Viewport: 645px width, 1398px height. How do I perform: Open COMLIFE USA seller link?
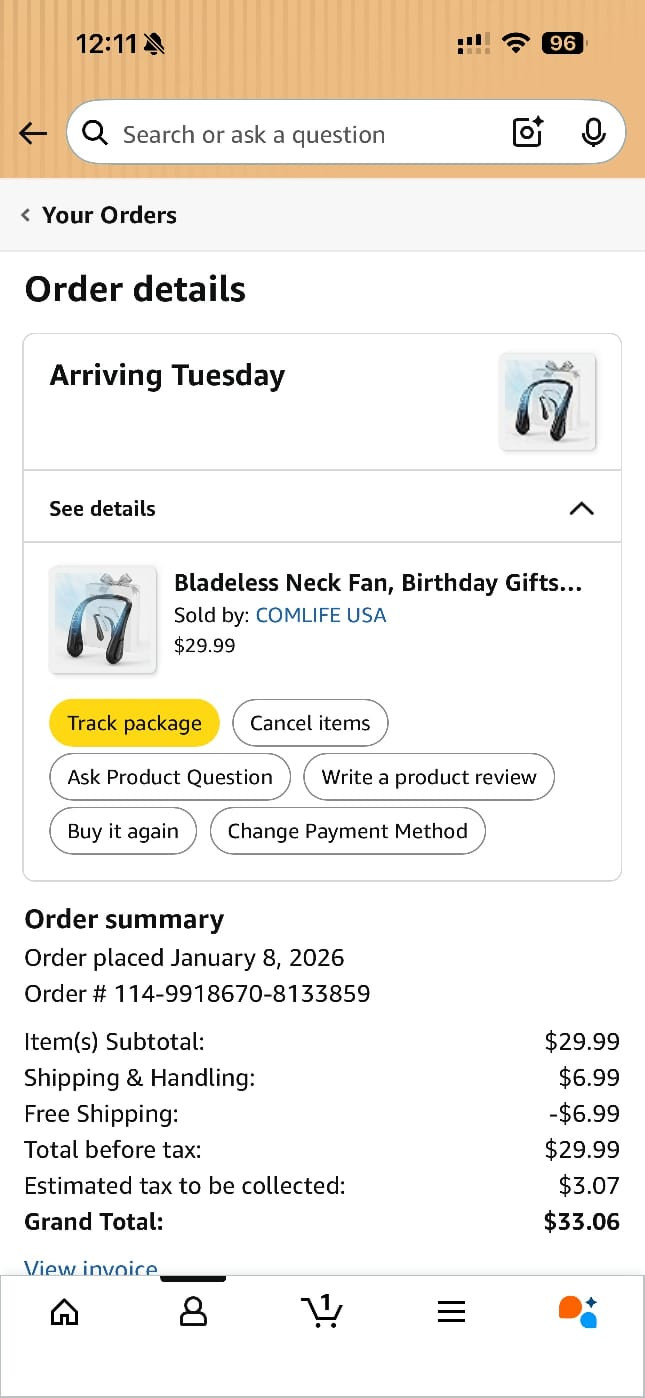(x=321, y=615)
